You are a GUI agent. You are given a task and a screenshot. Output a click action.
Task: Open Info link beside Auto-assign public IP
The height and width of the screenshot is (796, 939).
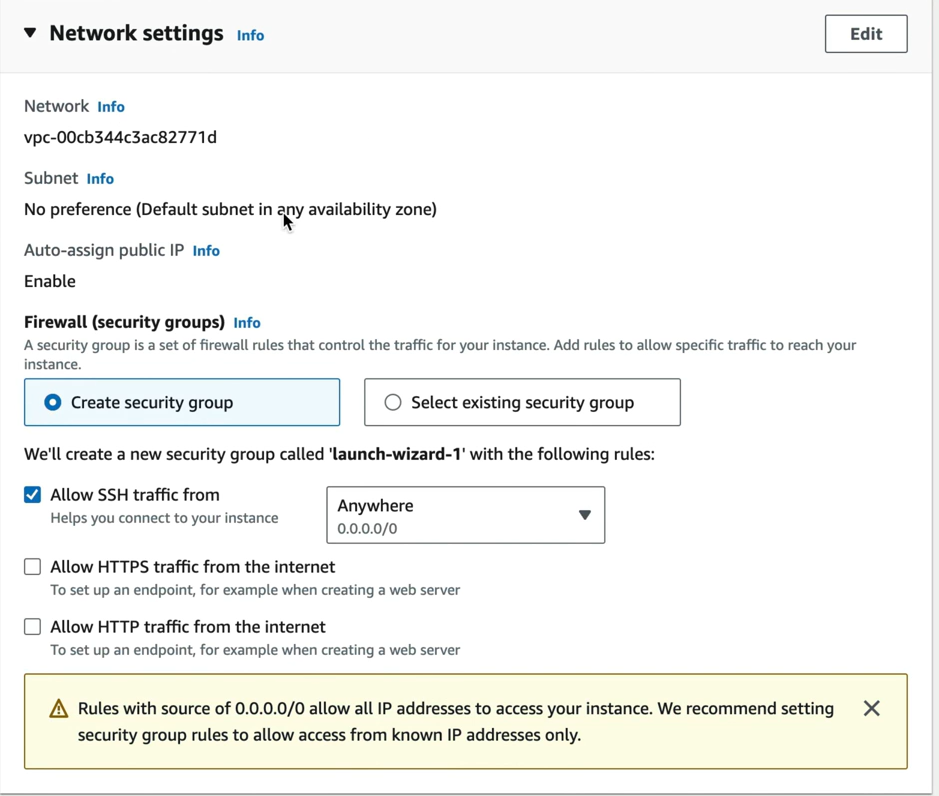pos(206,250)
